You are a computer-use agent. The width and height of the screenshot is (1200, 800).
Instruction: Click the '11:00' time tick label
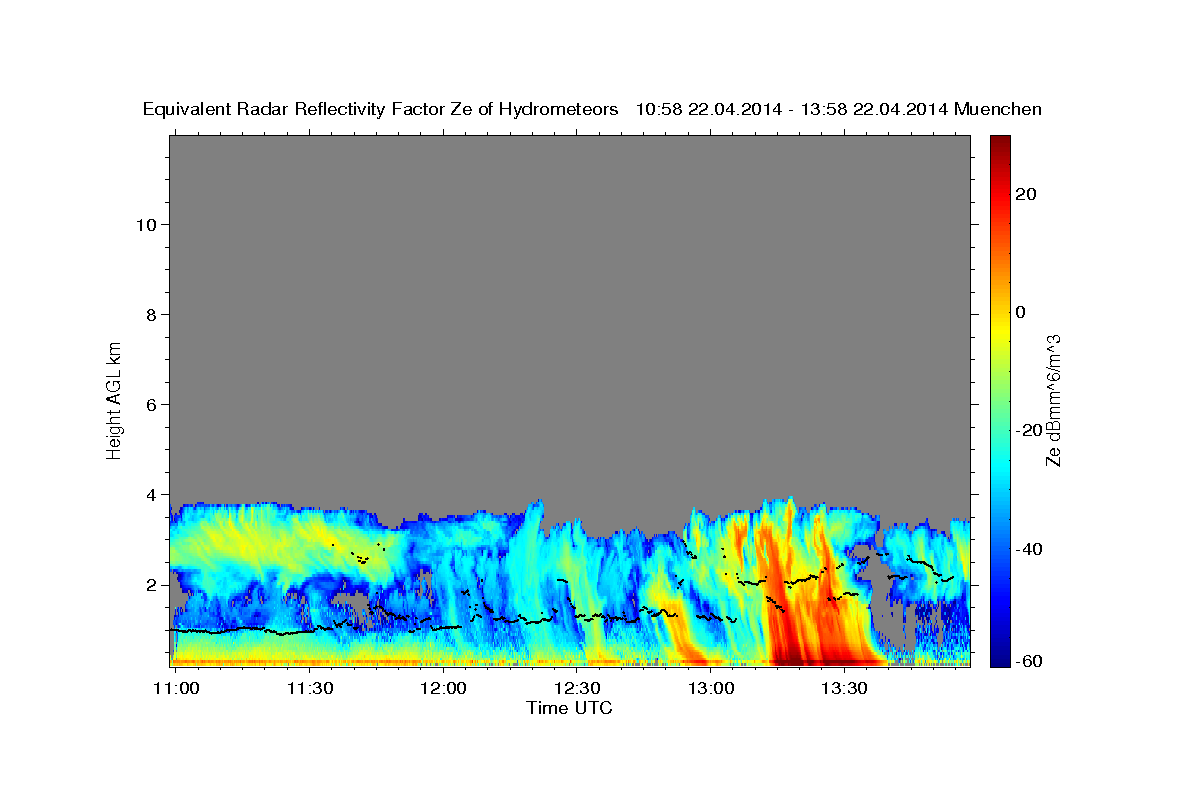pos(177,688)
